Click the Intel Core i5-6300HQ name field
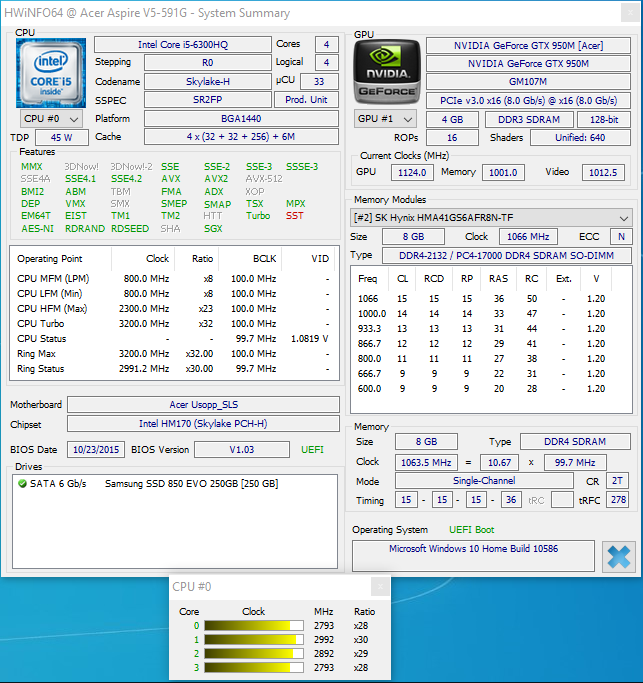 click(183, 45)
